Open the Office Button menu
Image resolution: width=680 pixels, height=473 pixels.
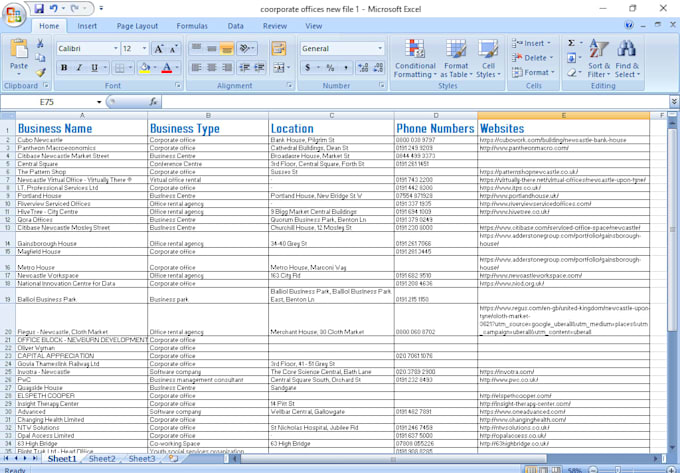[14, 15]
